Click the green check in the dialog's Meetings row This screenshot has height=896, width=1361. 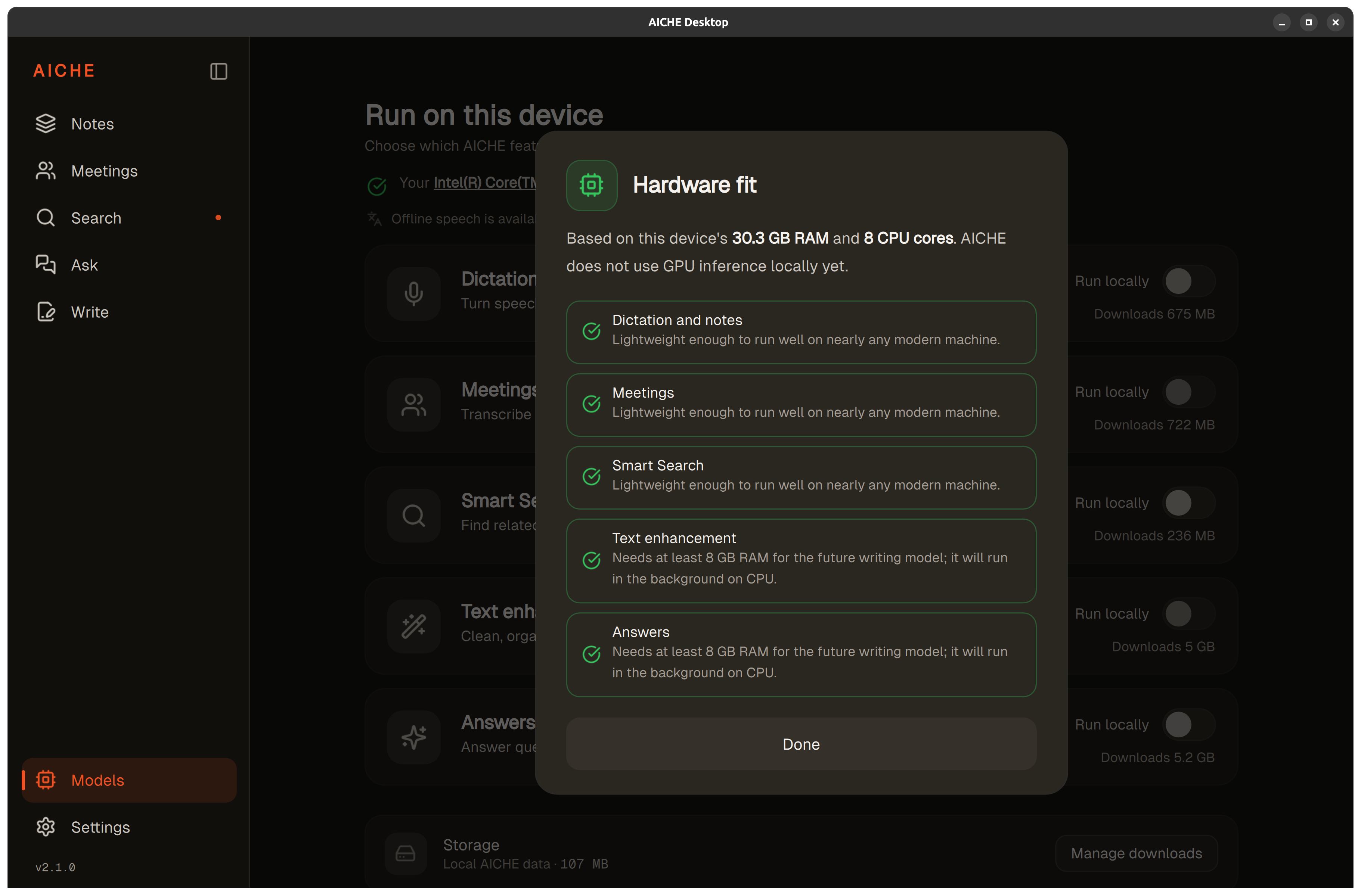(591, 404)
